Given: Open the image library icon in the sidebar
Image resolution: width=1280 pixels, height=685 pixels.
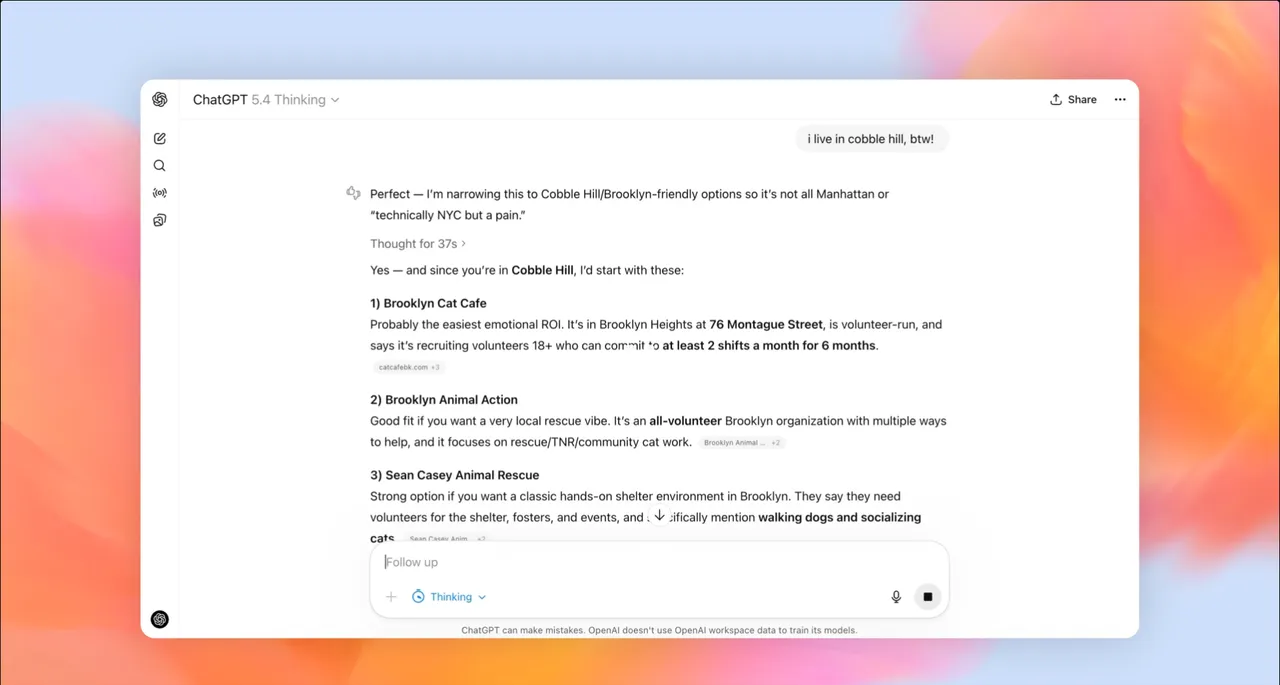Looking at the screenshot, I should [x=160, y=220].
